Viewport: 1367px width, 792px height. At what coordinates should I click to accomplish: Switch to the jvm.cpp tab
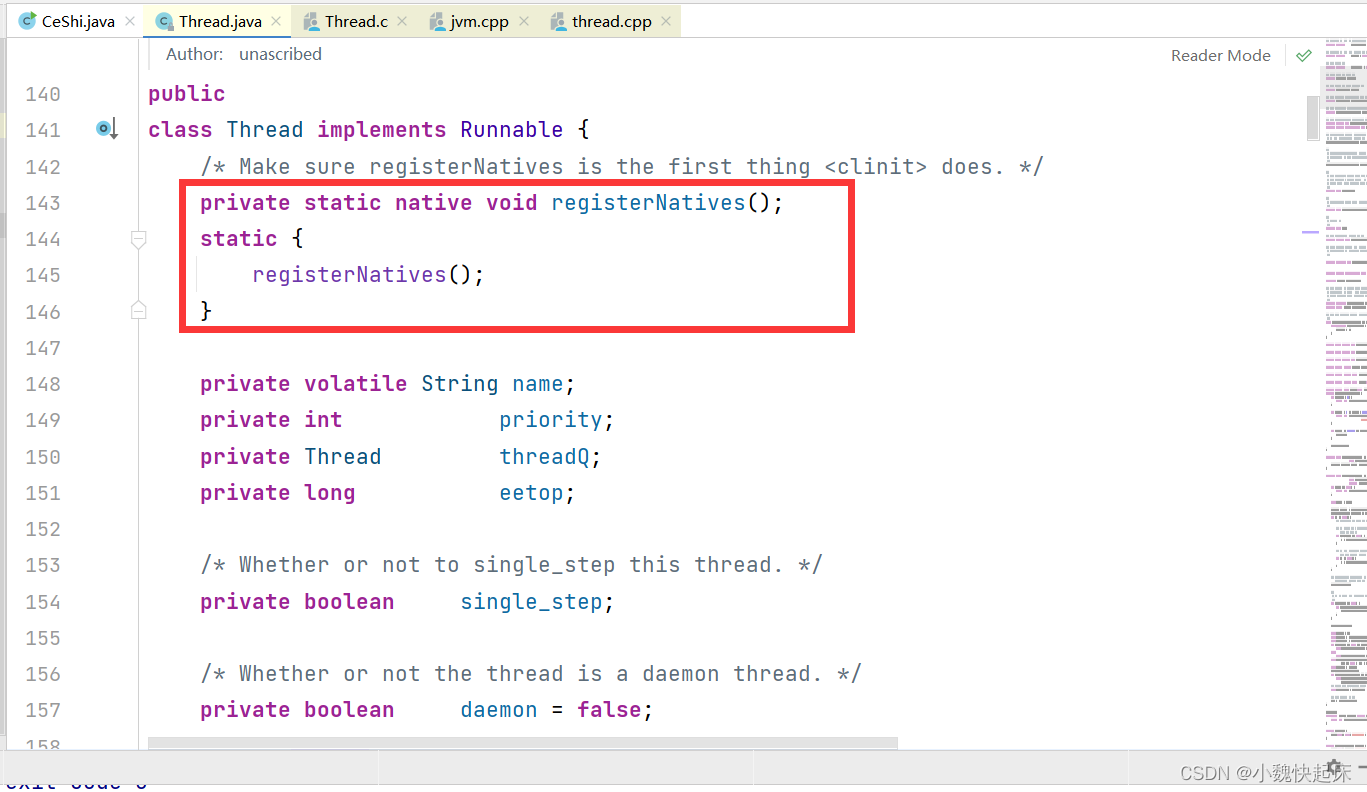pyautogui.click(x=481, y=21)
